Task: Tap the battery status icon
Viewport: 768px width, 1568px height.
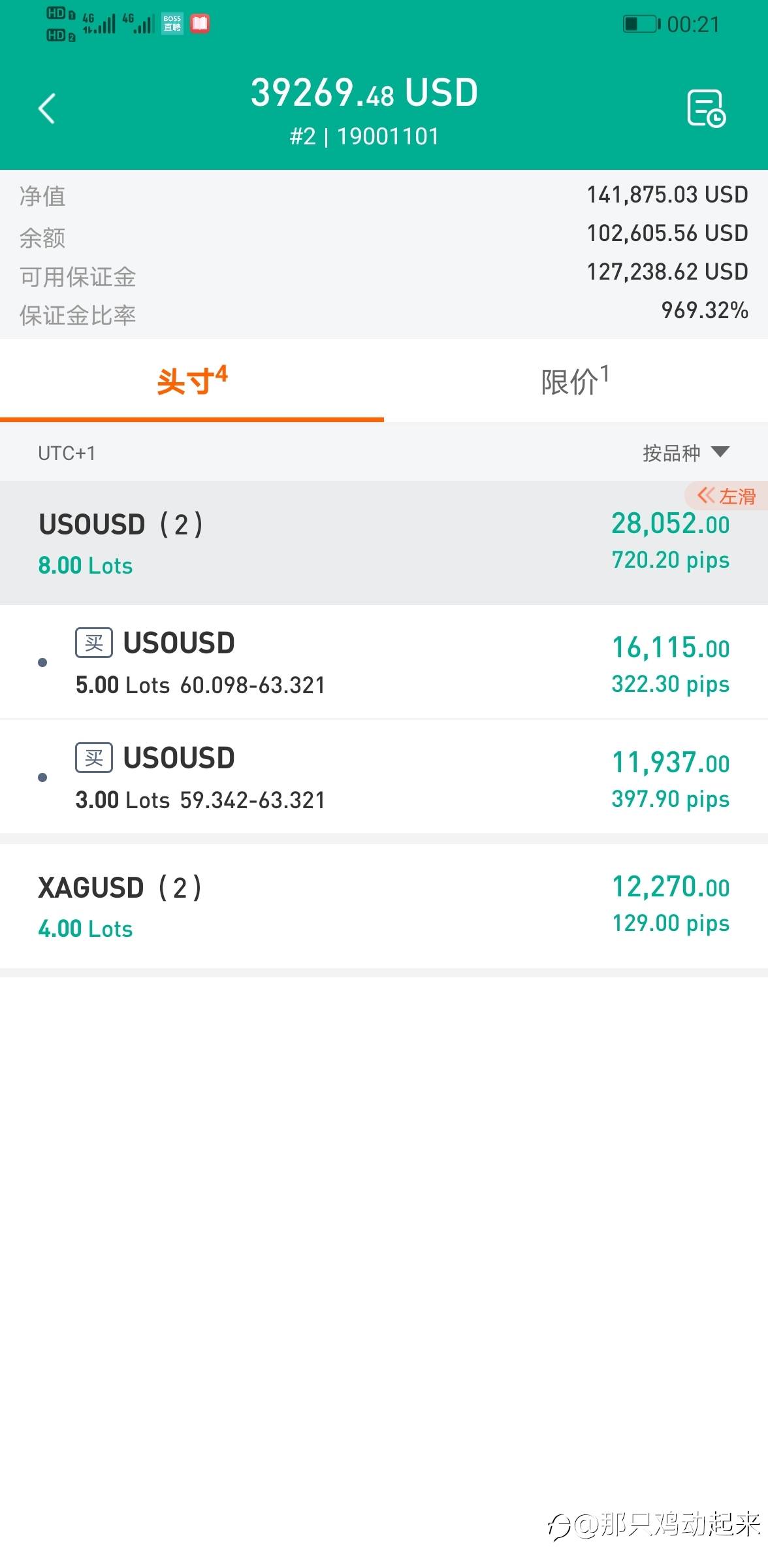Action: 641,24
